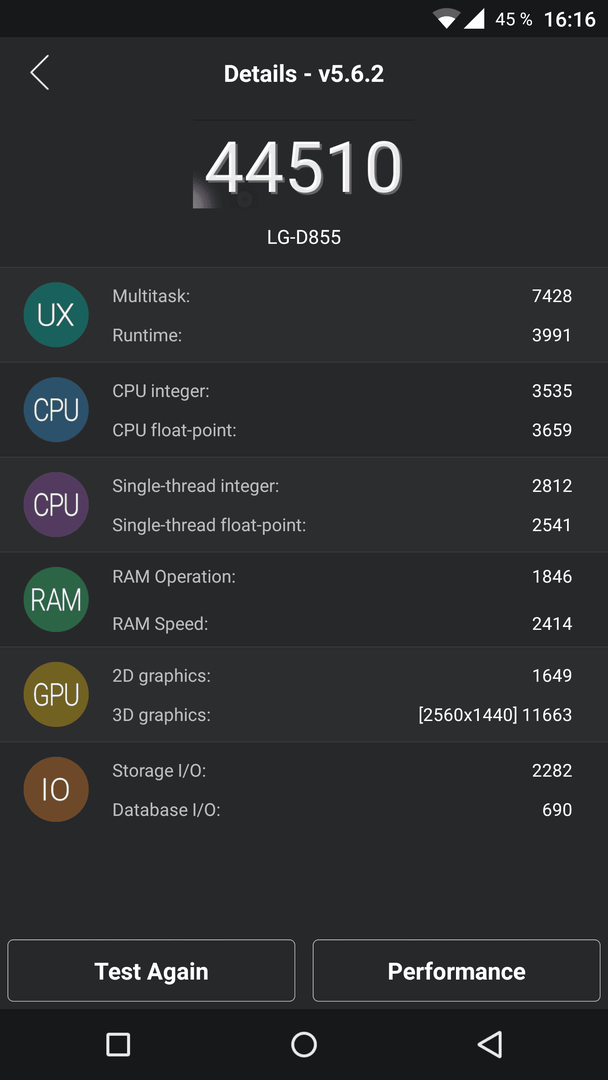Tap the blue CPU category icon
The height and width of the screenshot is (1080, 608).
(x=56, y=410)
